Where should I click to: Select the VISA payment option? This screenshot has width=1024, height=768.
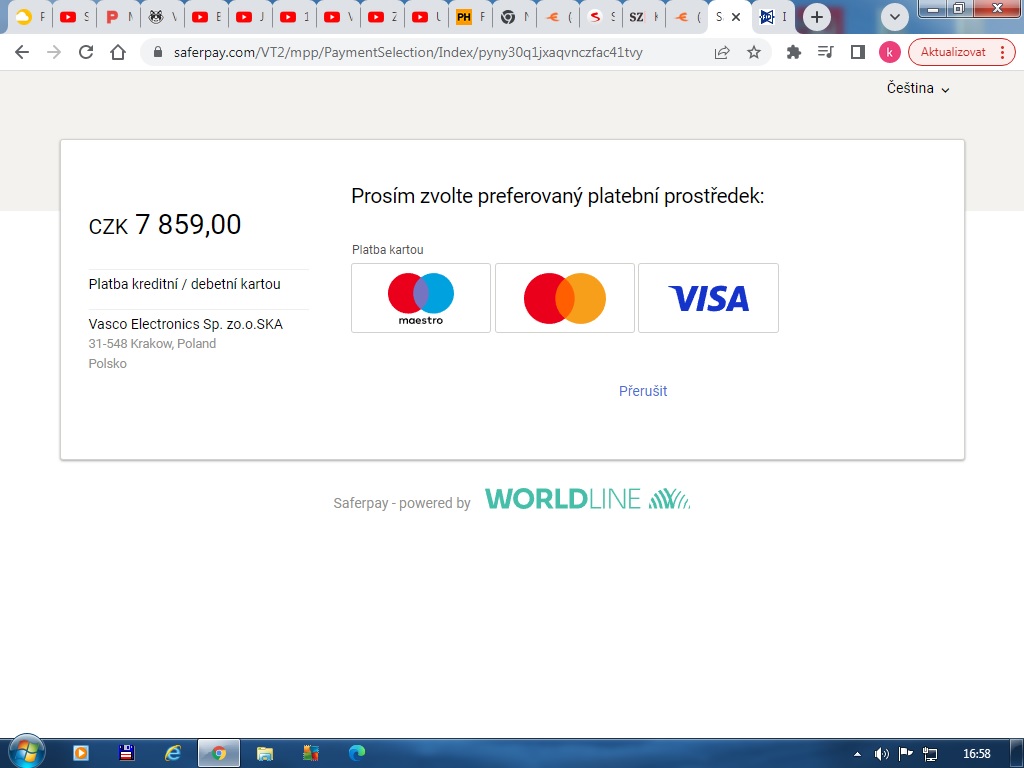pos(708,298)
